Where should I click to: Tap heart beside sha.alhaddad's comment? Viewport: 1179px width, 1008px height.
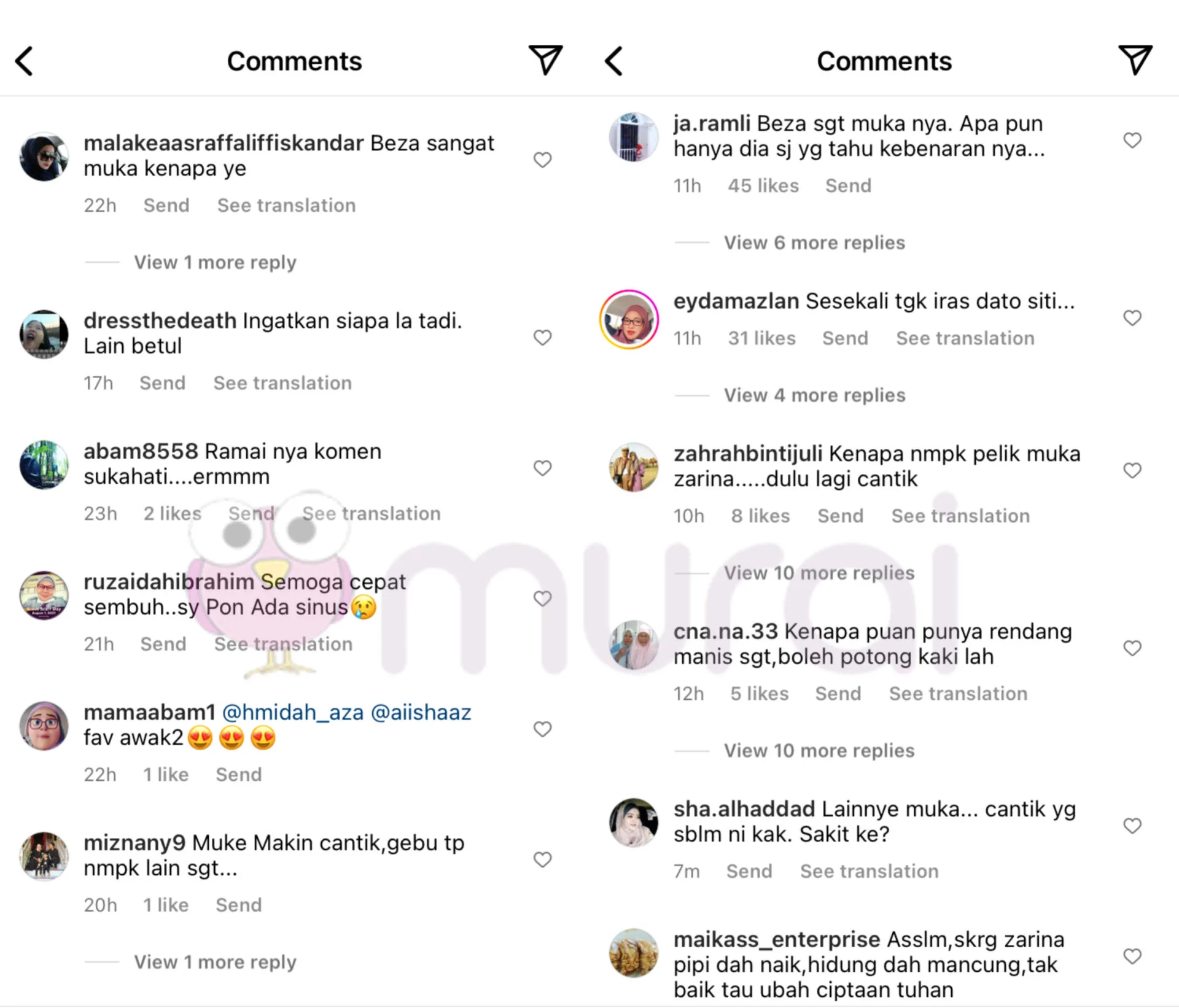pos(1132,826)
